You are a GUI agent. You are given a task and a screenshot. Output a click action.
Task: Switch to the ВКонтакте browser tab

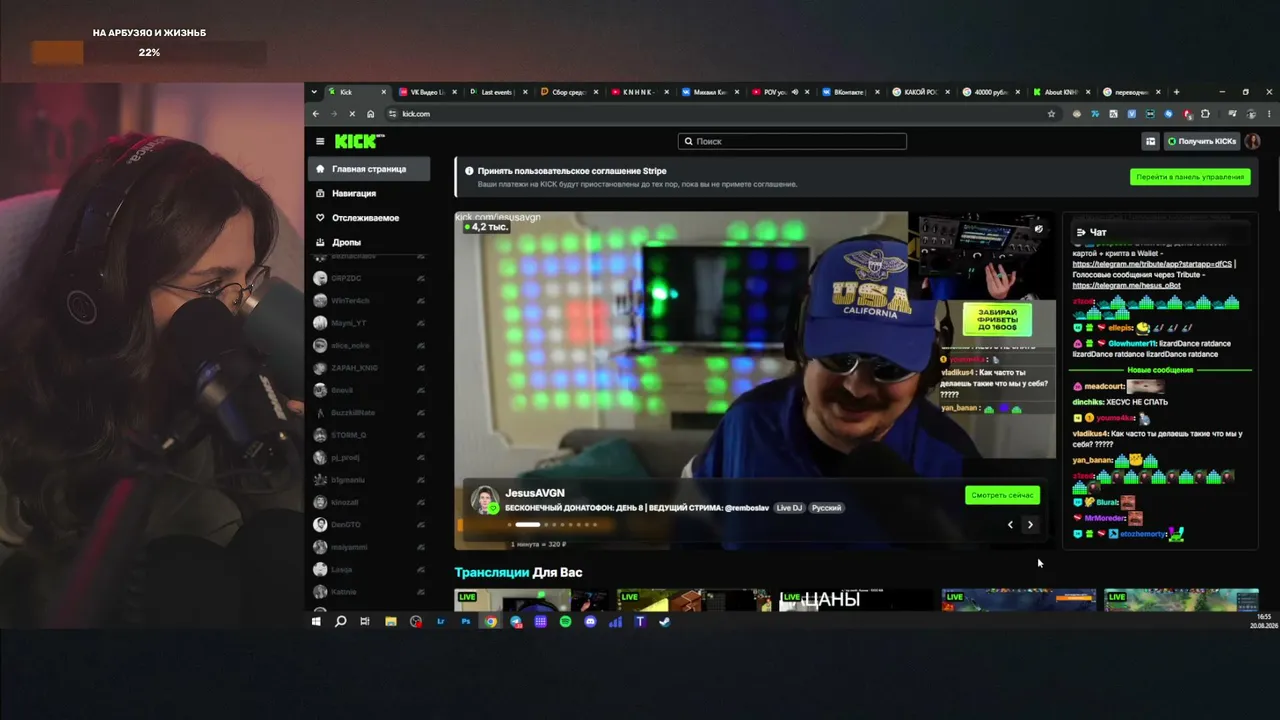853,92
